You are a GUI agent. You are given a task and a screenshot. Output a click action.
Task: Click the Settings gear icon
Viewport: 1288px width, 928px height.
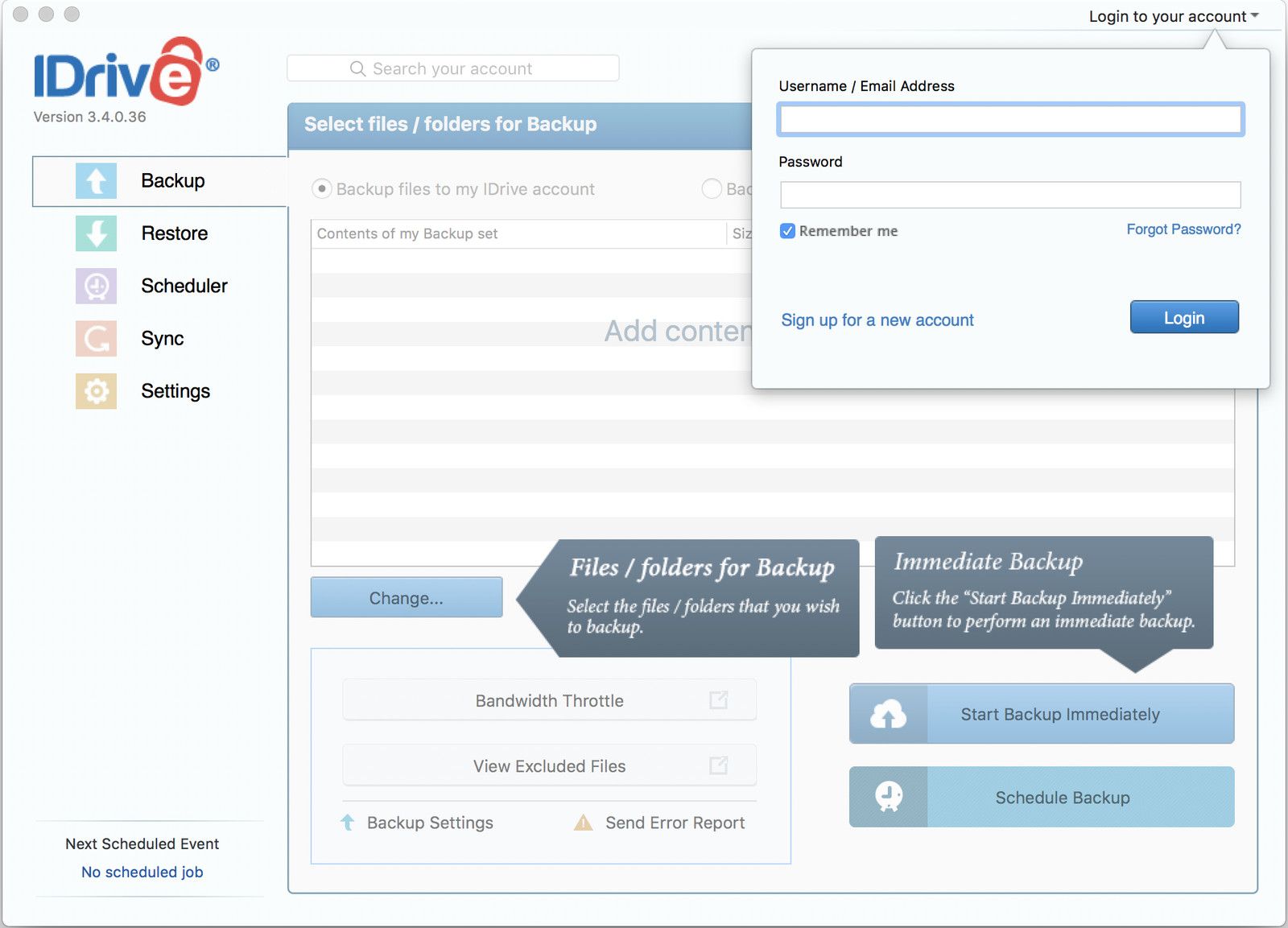point(96,391)
